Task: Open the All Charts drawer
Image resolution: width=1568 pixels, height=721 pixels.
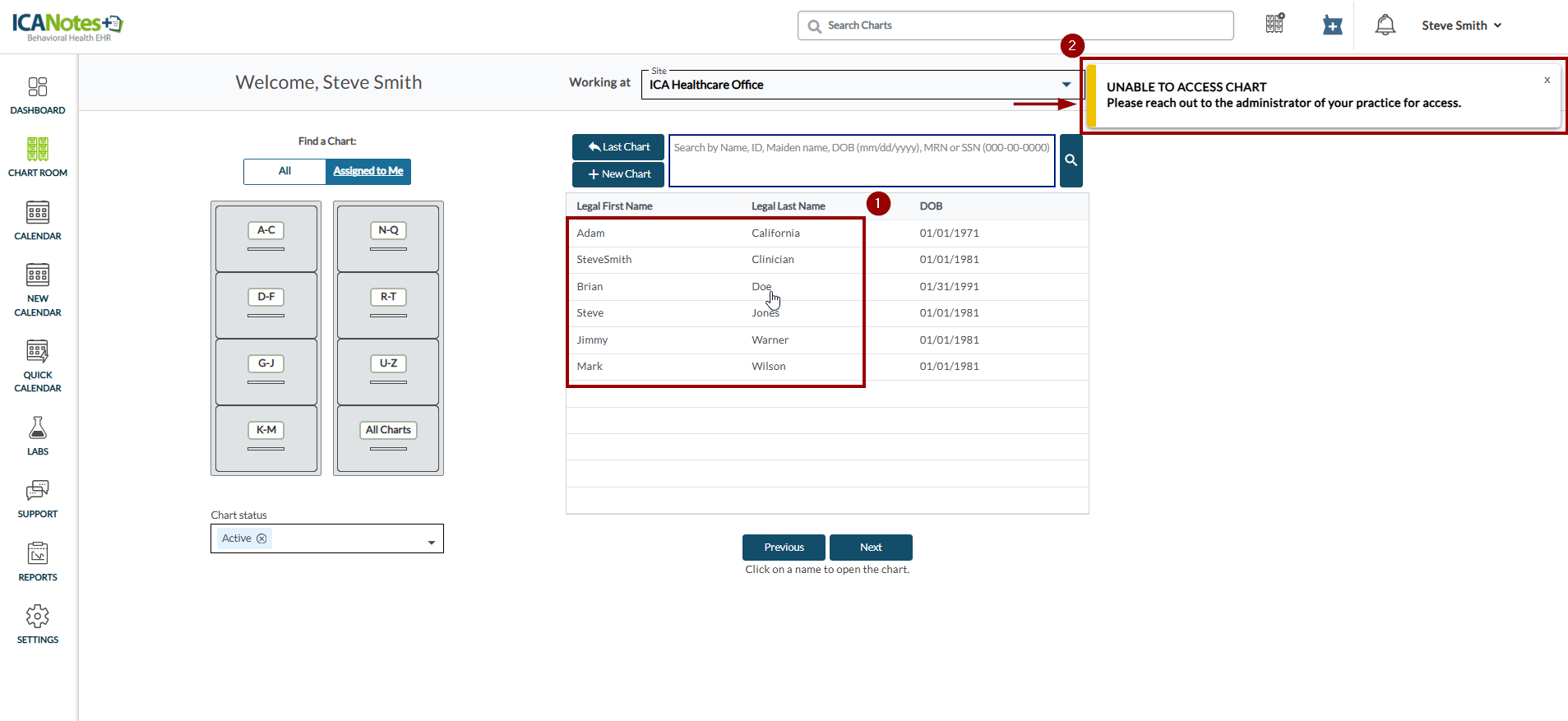Action: click(388, 437)
